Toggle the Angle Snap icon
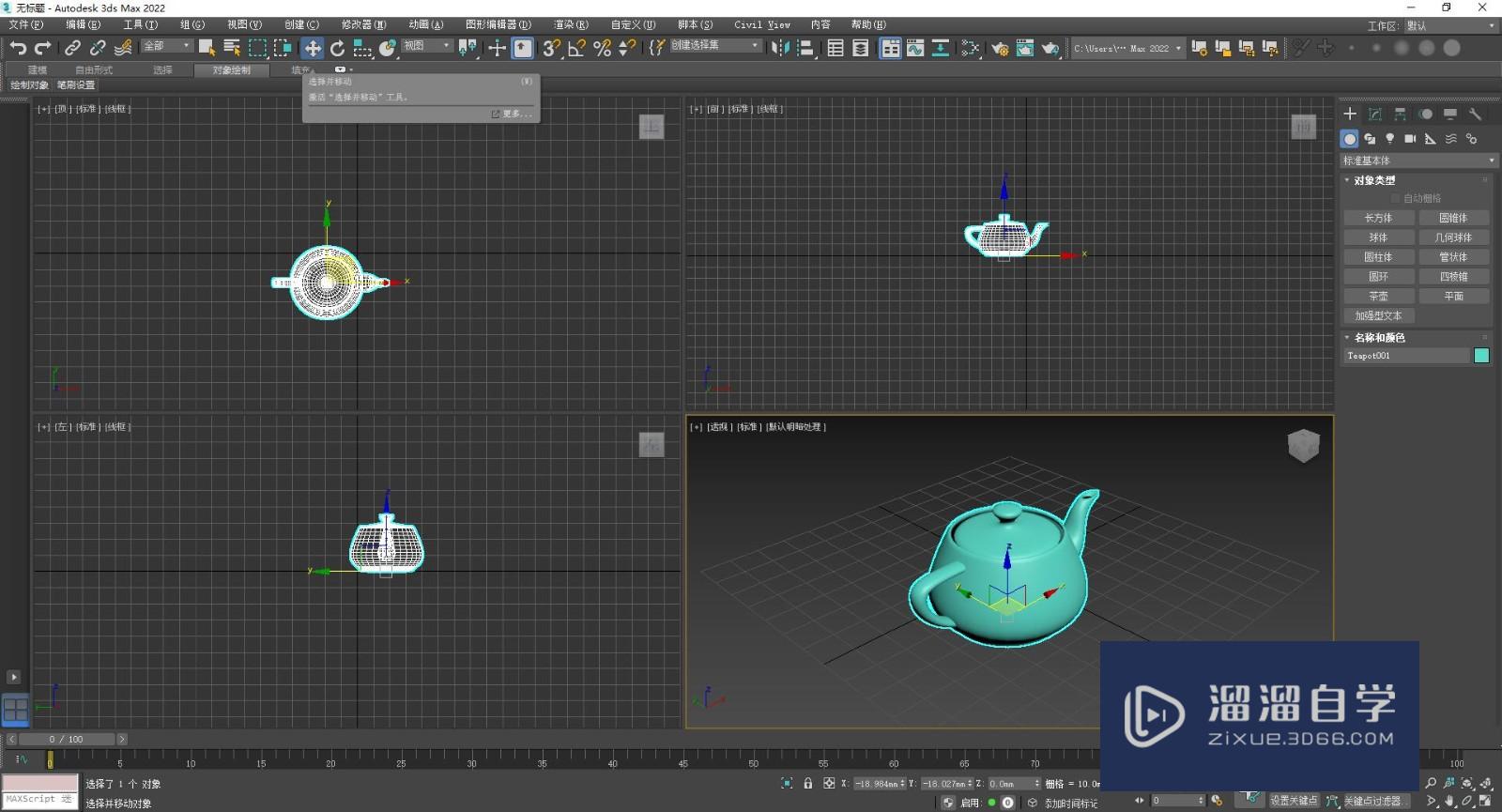This screenshot has width=1502, height=812. tap(576, 48)
